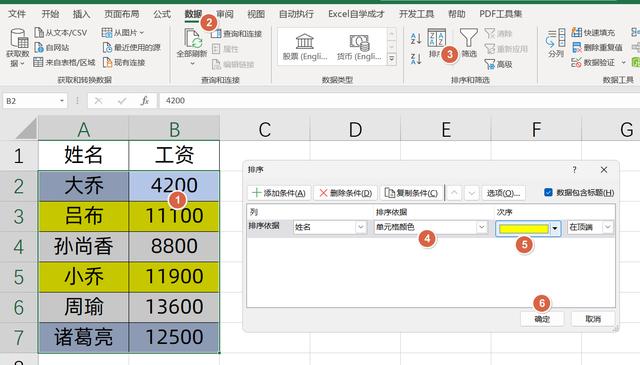Click cell with 13600
This screenshot has width=640, height=365.
coord(174,307)
